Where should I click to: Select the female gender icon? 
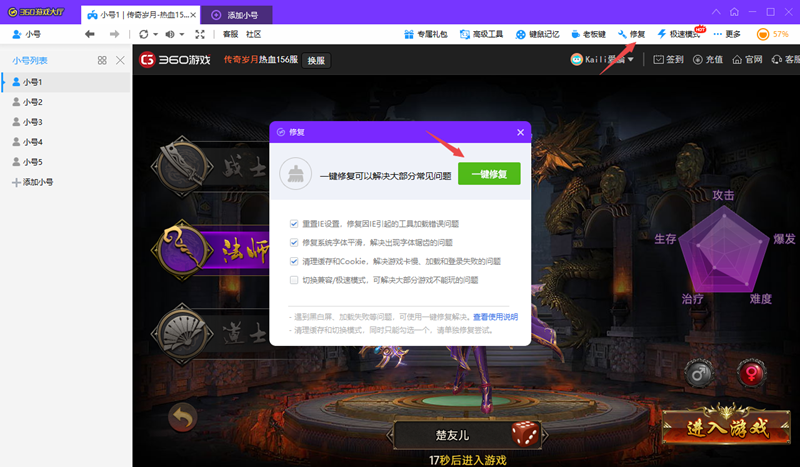[x=752, y=374]
